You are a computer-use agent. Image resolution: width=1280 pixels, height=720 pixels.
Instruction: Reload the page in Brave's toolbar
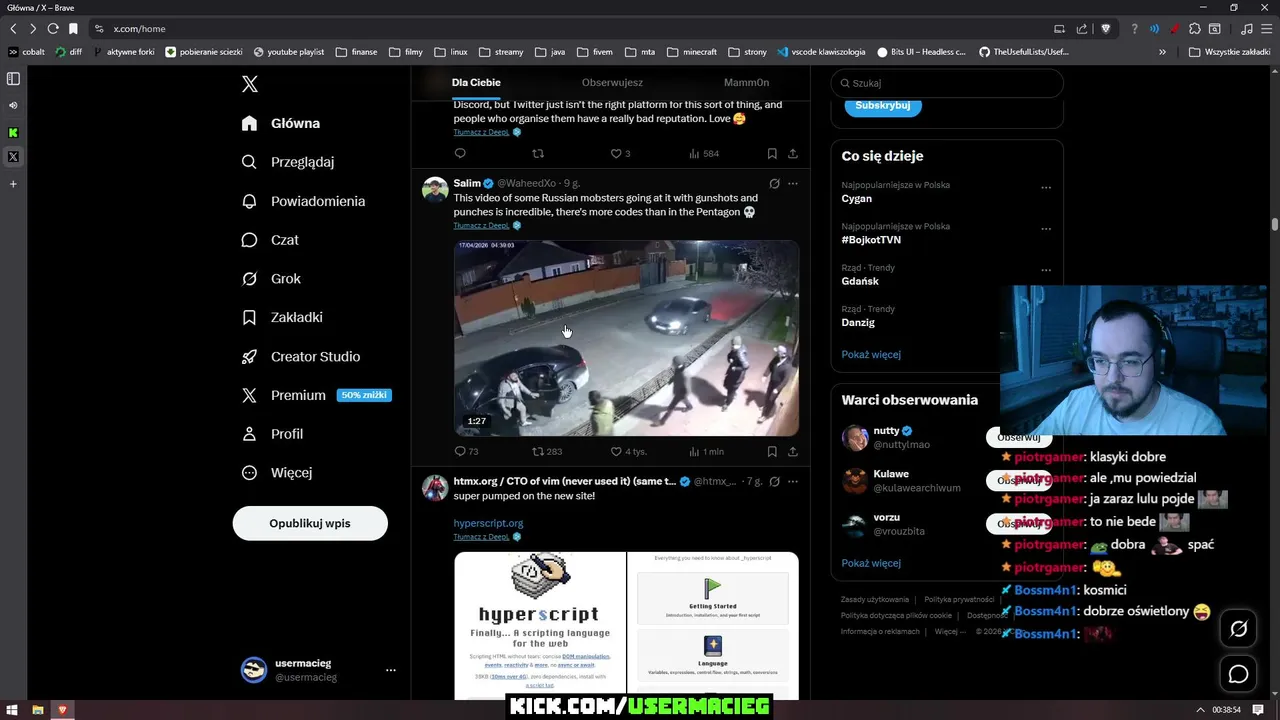[53, 29]
